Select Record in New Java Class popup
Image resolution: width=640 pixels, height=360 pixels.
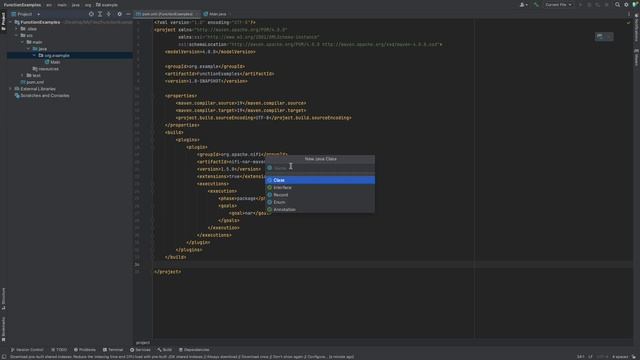(320, 195)
